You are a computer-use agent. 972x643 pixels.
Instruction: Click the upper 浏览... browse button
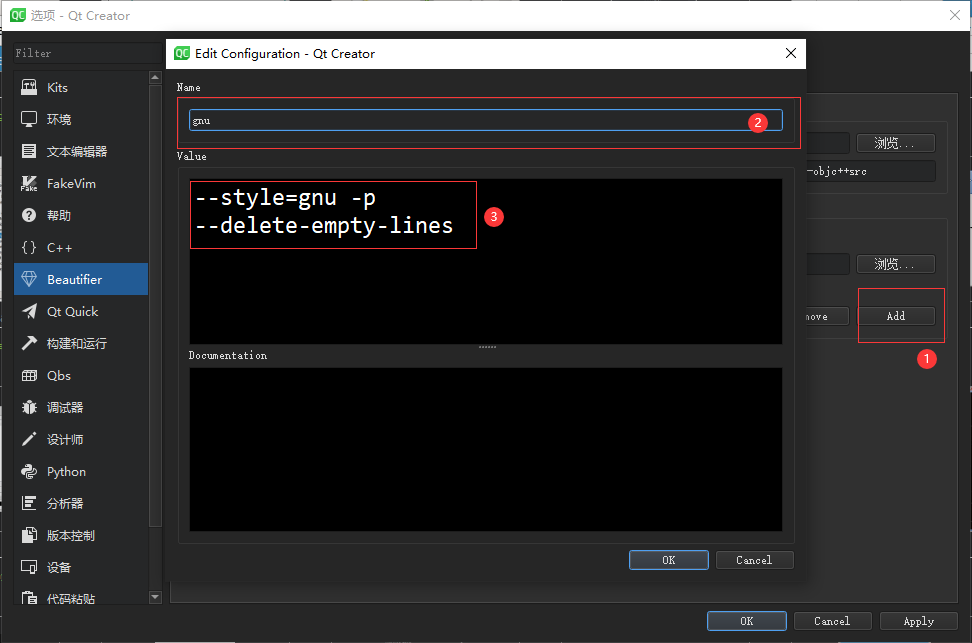[896, 143]
